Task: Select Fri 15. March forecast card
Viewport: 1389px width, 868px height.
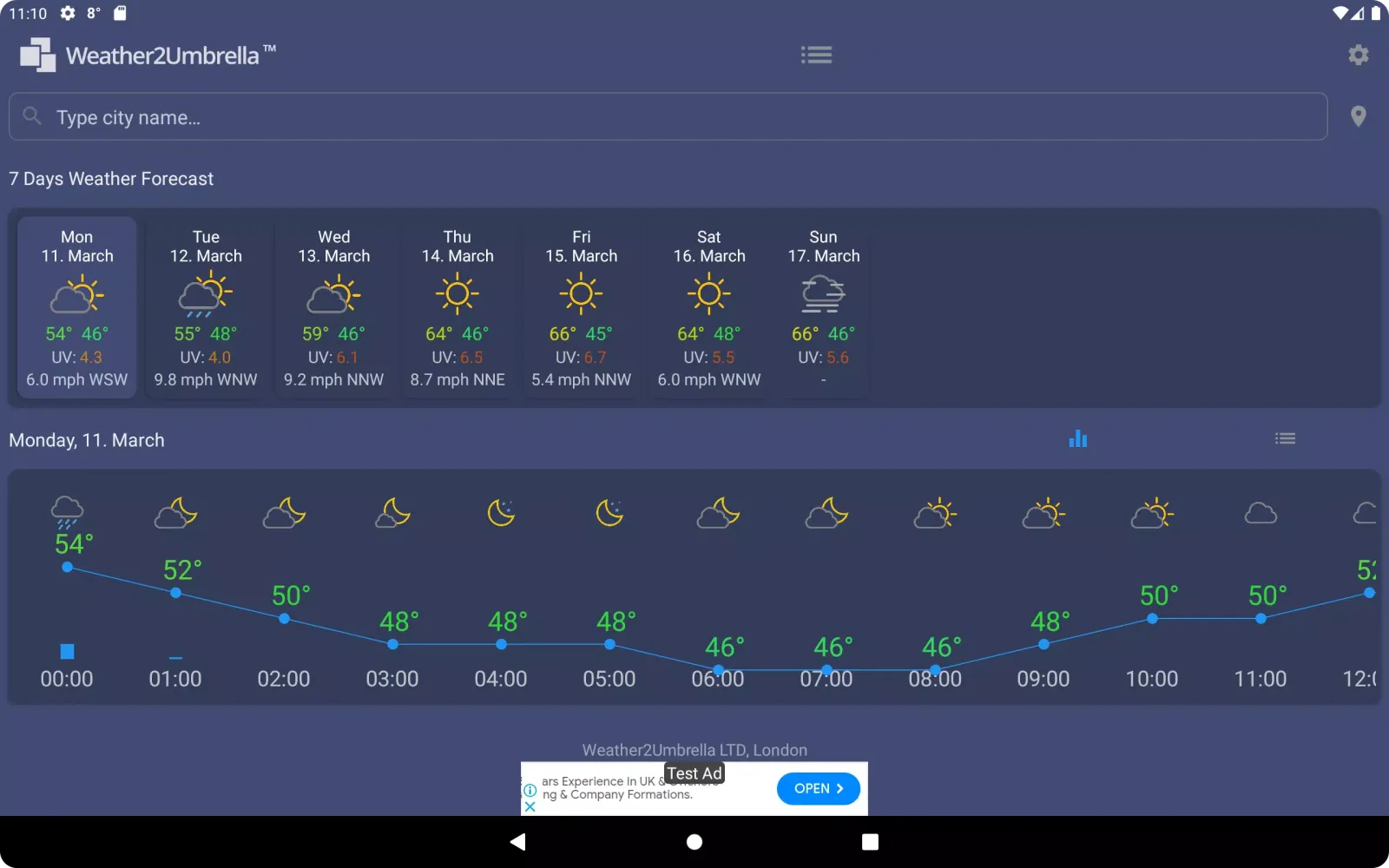Action: (582, 307)
